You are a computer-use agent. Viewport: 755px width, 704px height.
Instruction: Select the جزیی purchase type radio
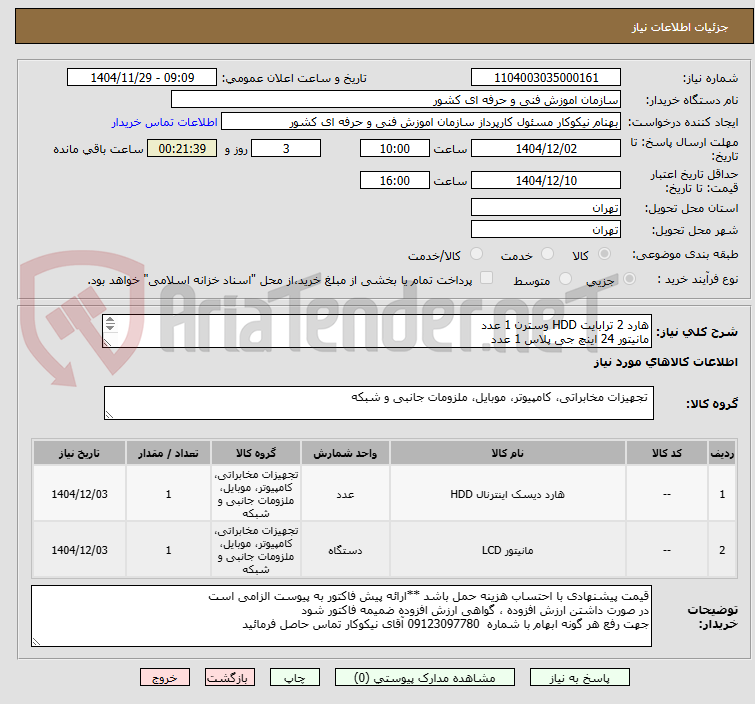tap(629, 279)
